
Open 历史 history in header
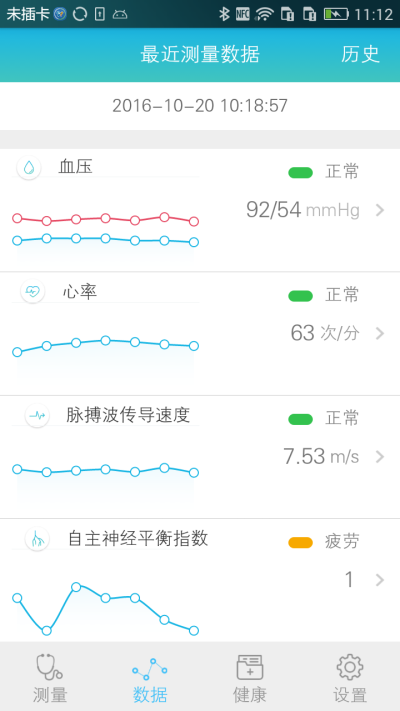click(x=360, y=54)
